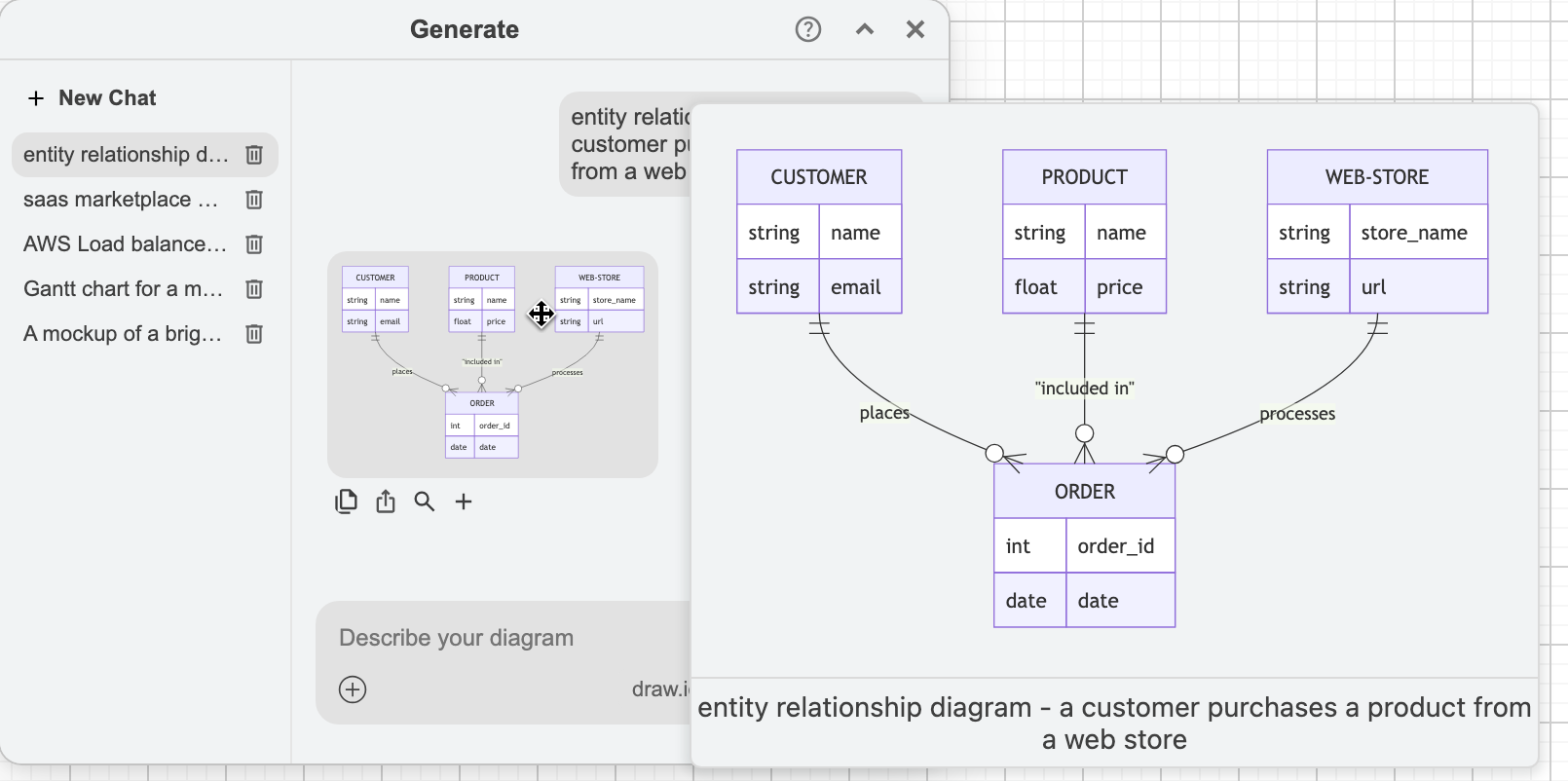The height and width of the screenshot is (781, 1568).
Task: Delete the AWS Load balancer chat
Action: click(254, 244)
